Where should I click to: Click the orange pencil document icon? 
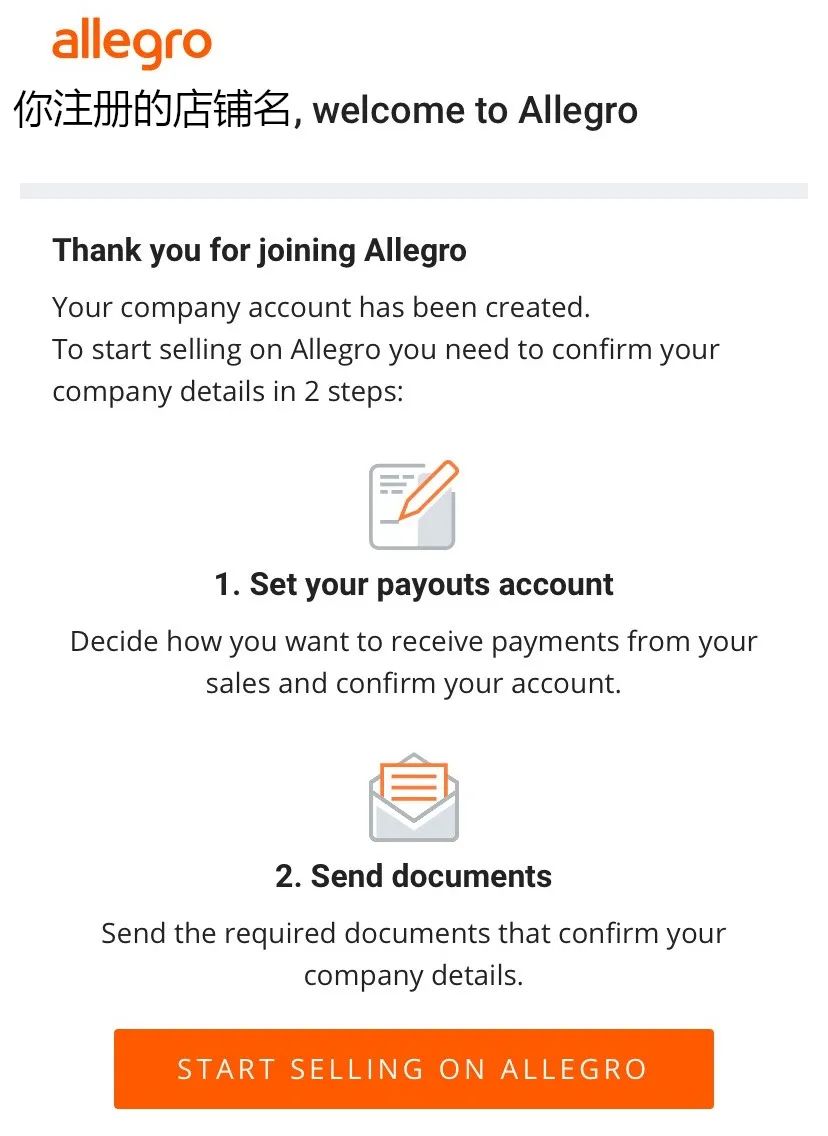click(413, 505)
